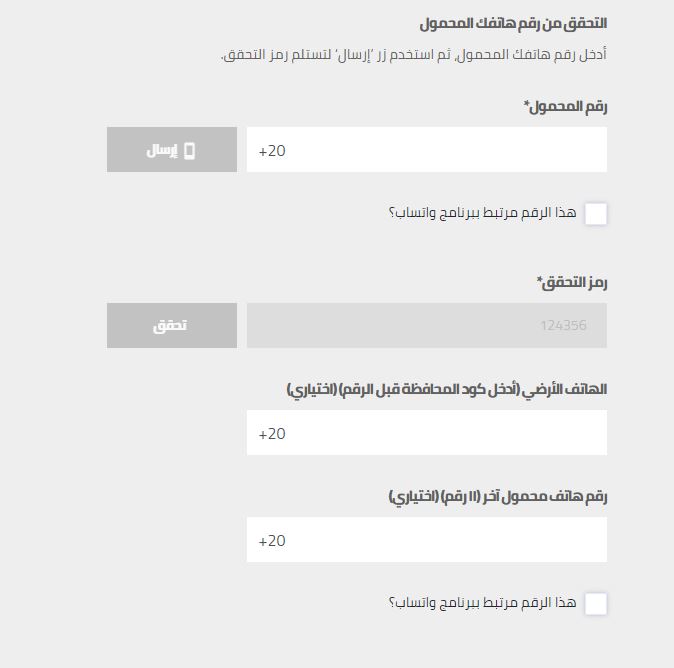The height and width of the screenshot is (668, 674).
Task: Click the +20 prefix in the other mobile field
Action: tap(272, 541)
